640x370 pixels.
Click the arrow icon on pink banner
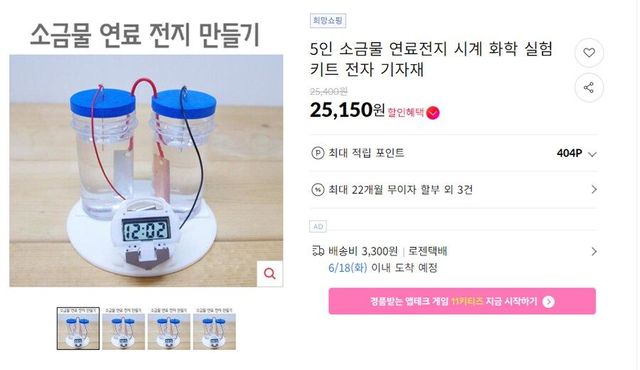coord(549,301)
